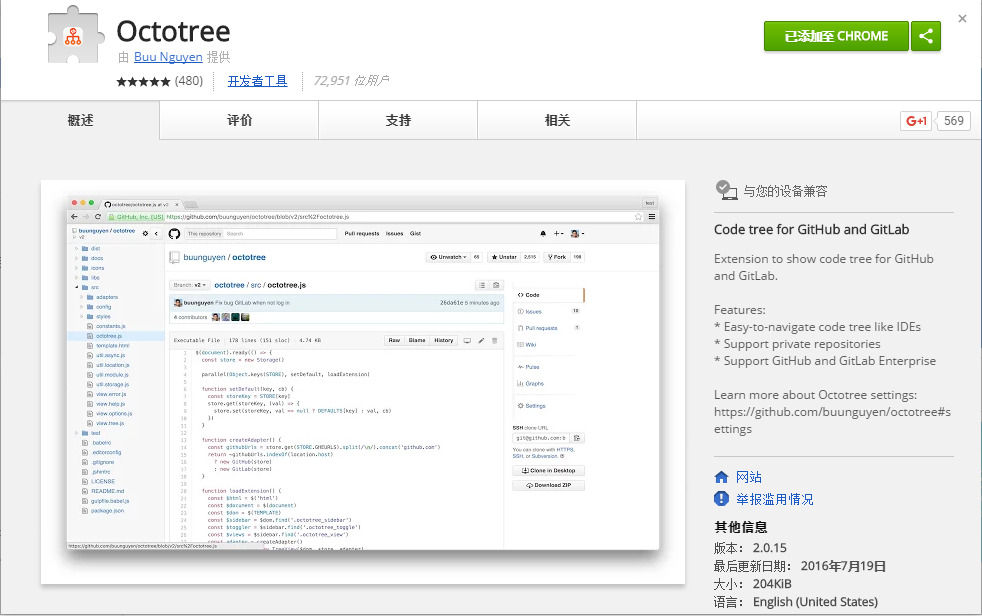The height and width of the screenshot is (616, 982).
Task: Click the green share icon button
Action: [926, 36]
